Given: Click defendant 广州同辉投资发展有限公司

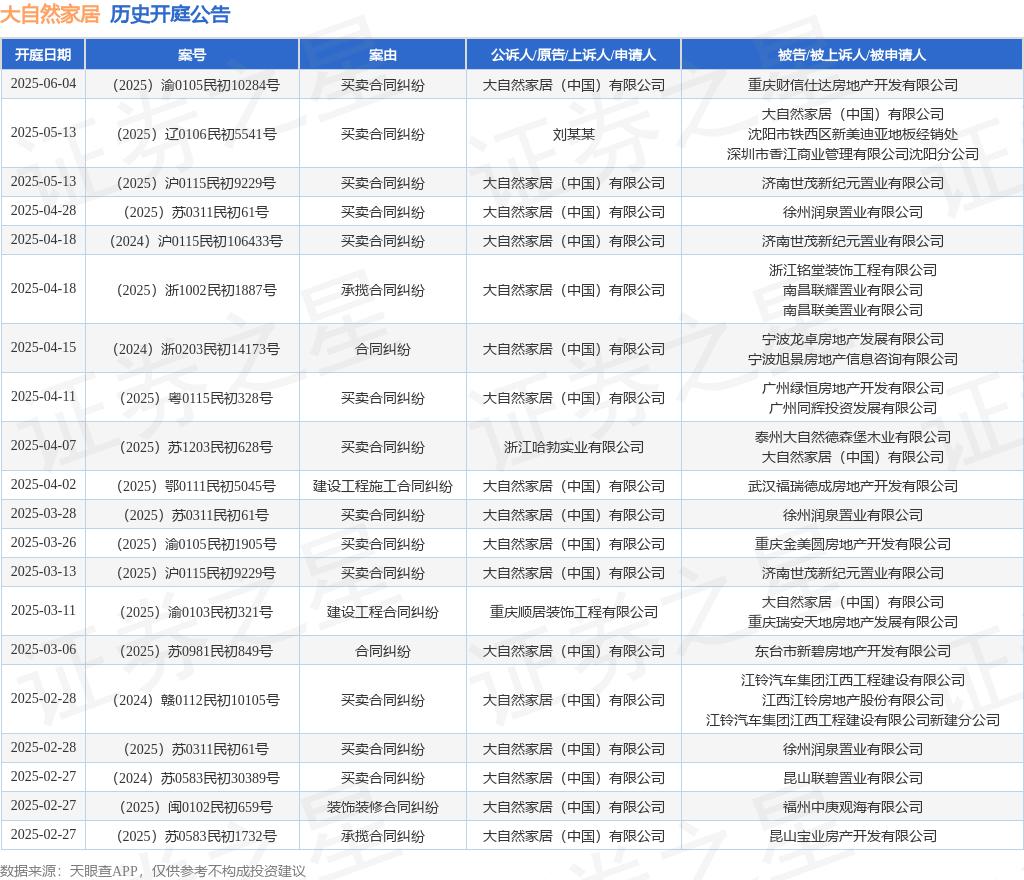Looking at the screenshot, I should 852,408.
